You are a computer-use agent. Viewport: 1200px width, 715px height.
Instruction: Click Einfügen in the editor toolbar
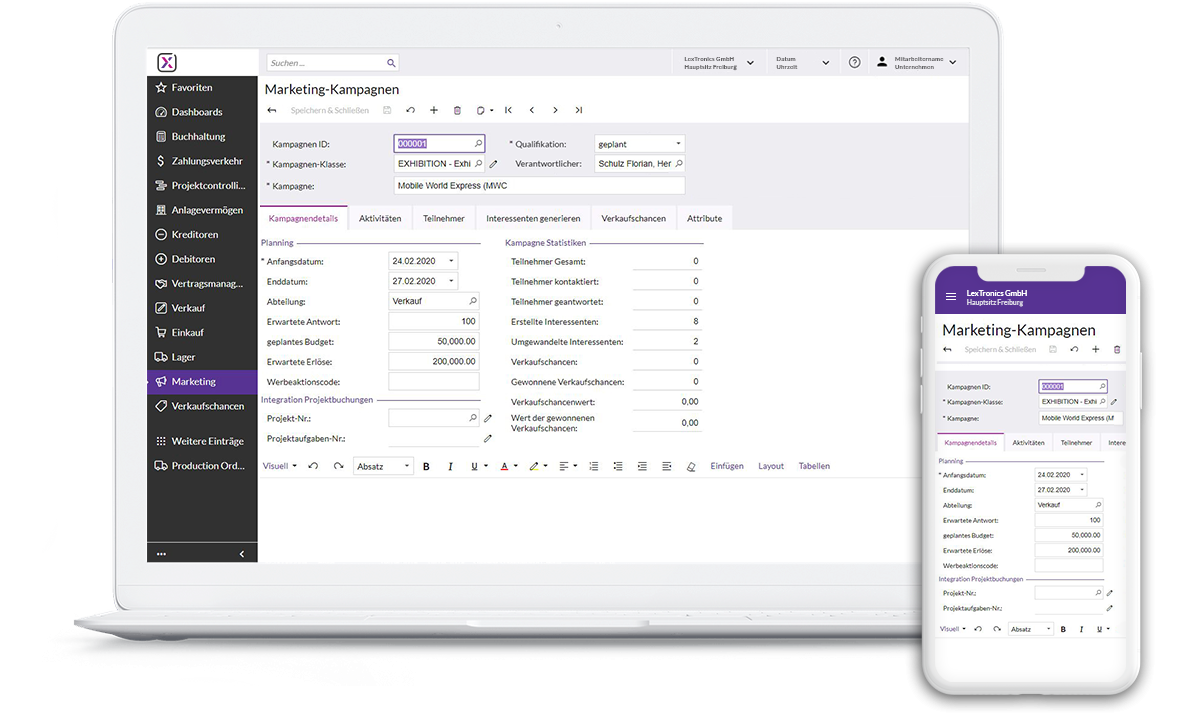pyautogui.click(x=727, y=466)
